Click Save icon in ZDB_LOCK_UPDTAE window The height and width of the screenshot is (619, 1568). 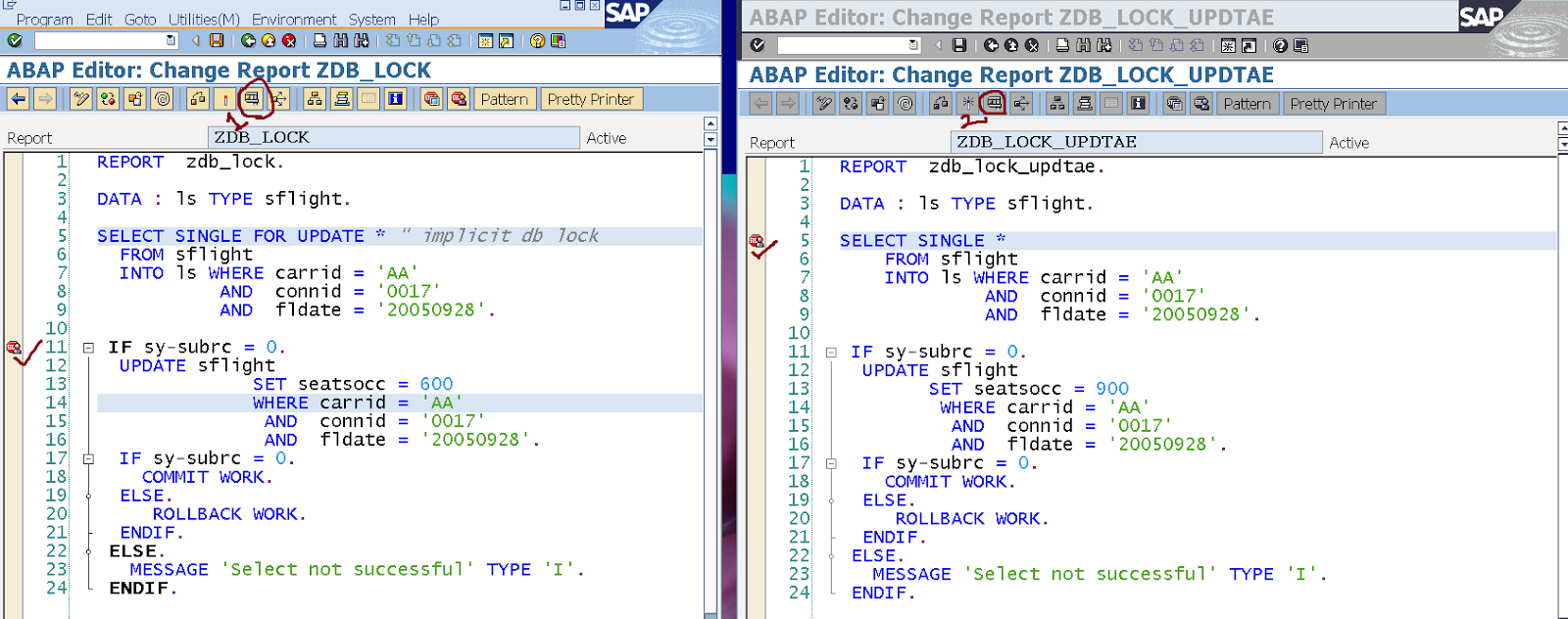pyautogui.click(x=959, y=45)
